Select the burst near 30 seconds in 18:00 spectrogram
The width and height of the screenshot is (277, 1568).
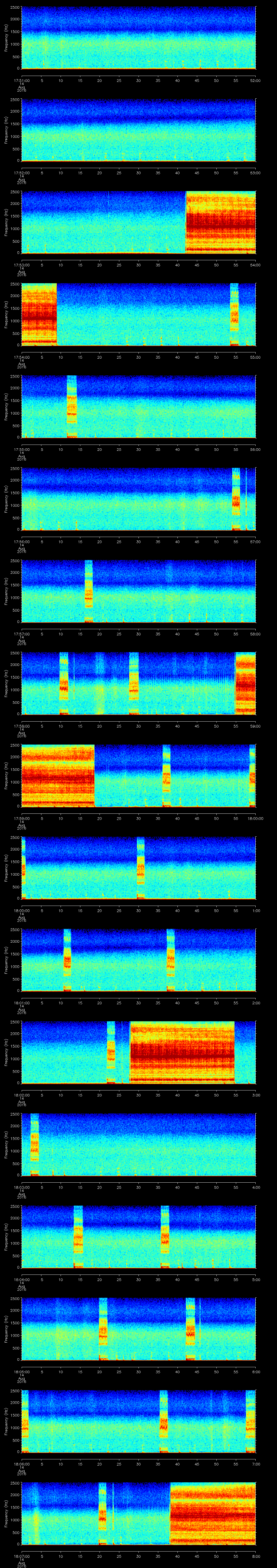pos(141,868)
